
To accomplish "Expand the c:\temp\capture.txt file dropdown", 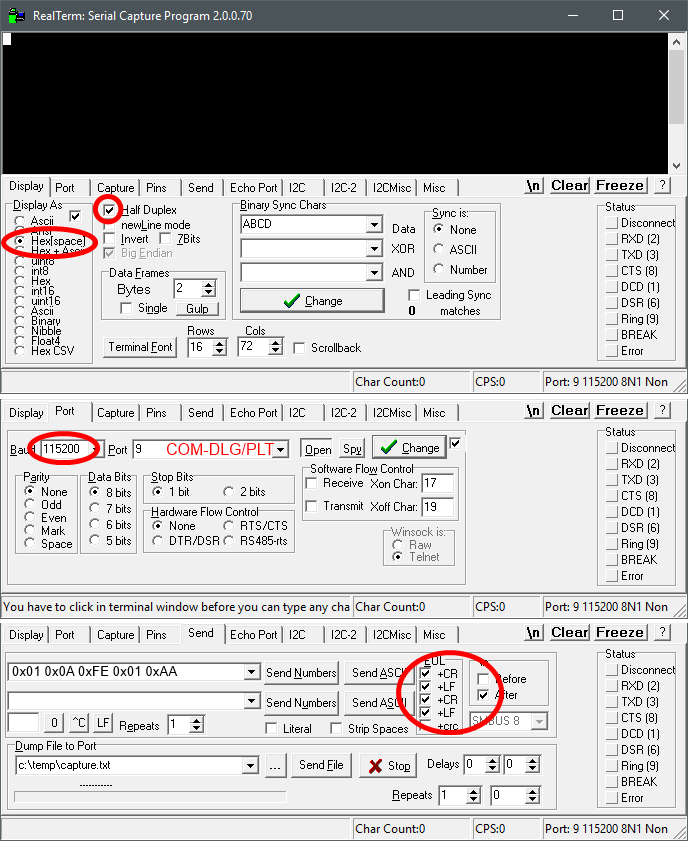I will pos(250,765).
